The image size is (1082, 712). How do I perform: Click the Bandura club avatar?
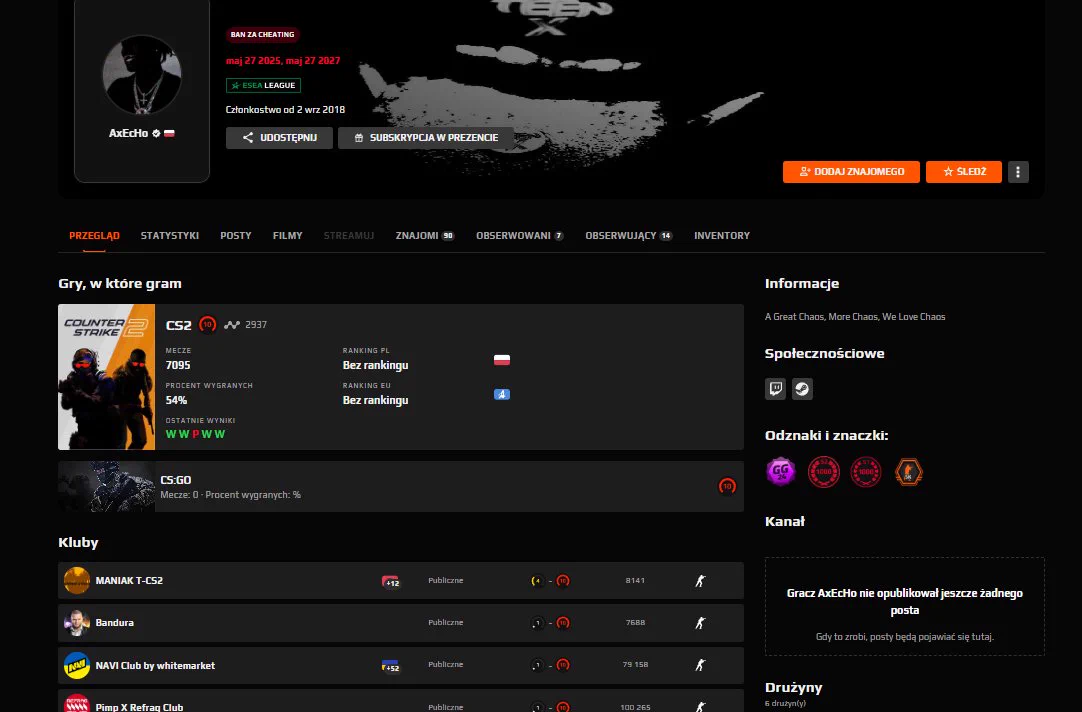pyautogui.click(x=77, y=622)
